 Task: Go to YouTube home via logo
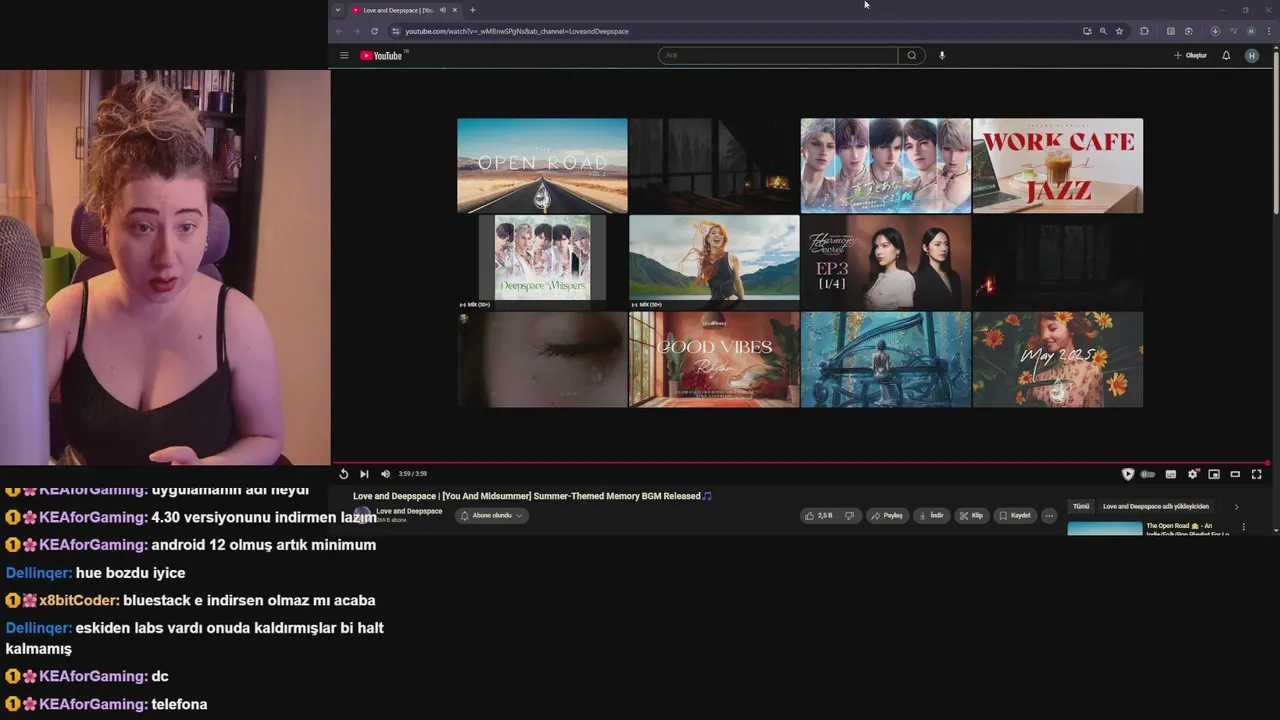pos(382,56)
